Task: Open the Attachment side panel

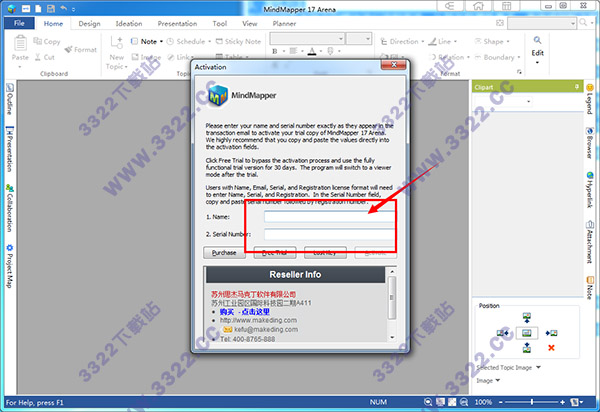Action: pos(590,242)
